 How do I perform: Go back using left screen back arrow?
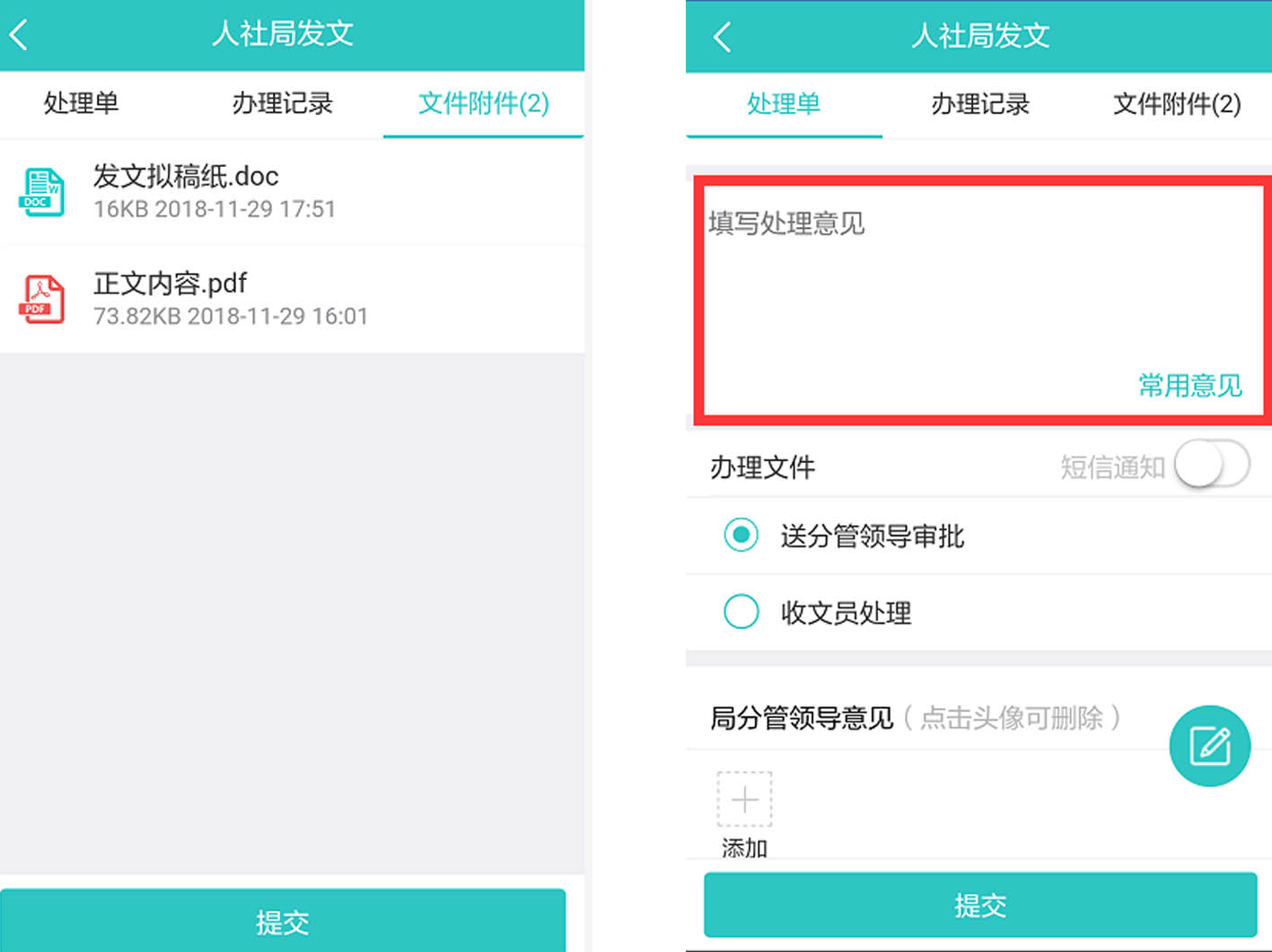click(x=19, y=35)
